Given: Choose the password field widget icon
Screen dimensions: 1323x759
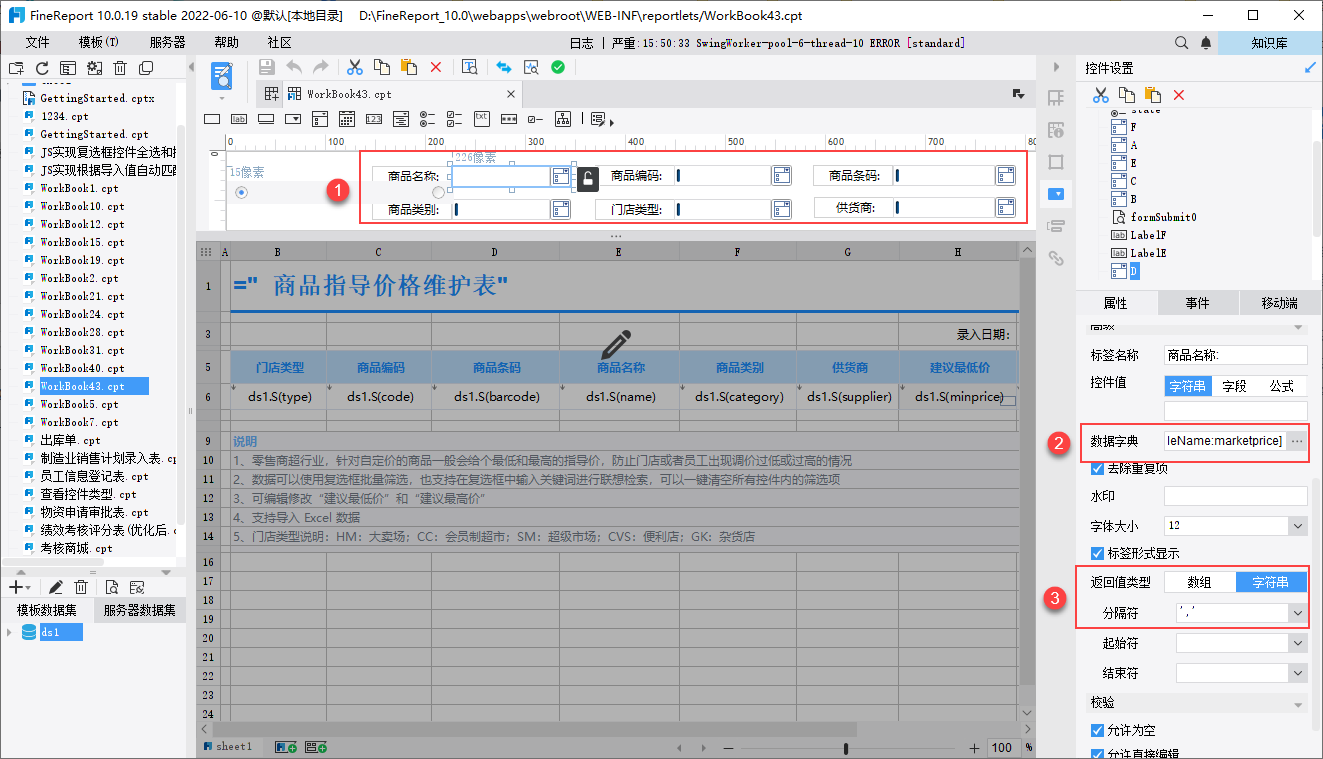Looking at the screenshot, I should [508, 118].
